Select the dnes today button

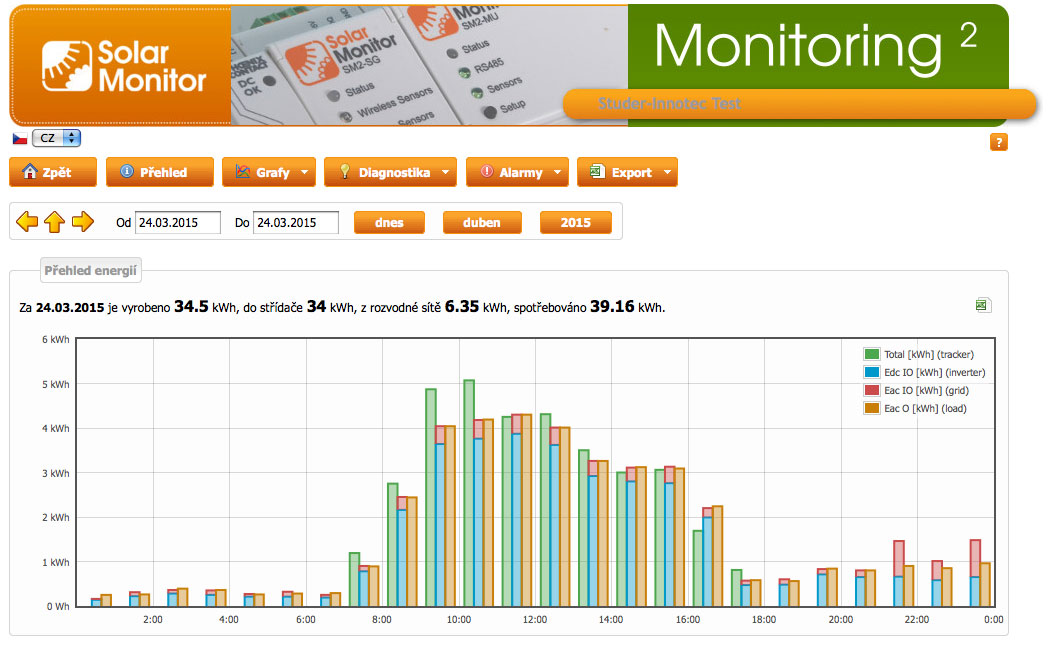[x=389, y=222]
